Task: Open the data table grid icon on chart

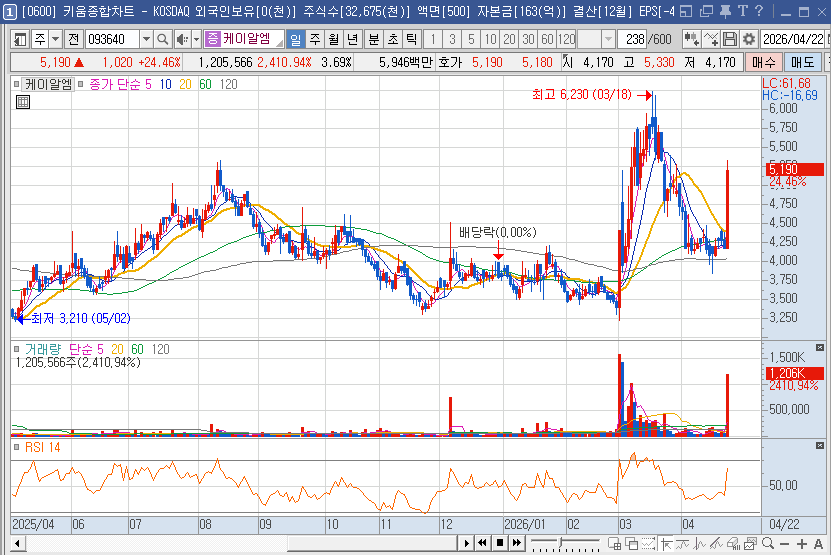Action: [x=23, y=102]
